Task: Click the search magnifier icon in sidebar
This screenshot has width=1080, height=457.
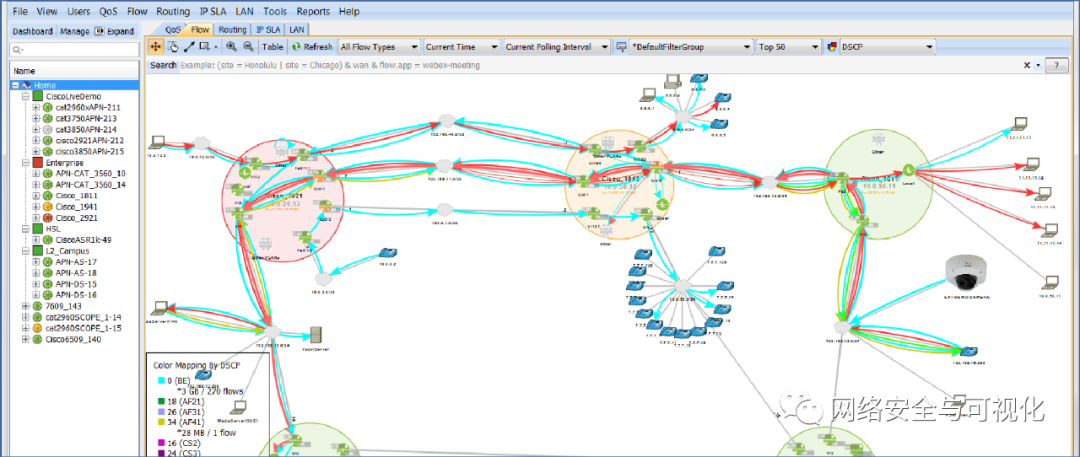Action: click(x=17, y=50)
